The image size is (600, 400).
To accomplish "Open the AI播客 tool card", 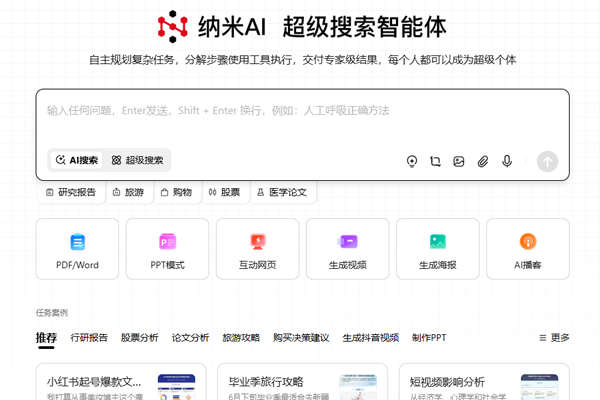I will pos(528,249).
